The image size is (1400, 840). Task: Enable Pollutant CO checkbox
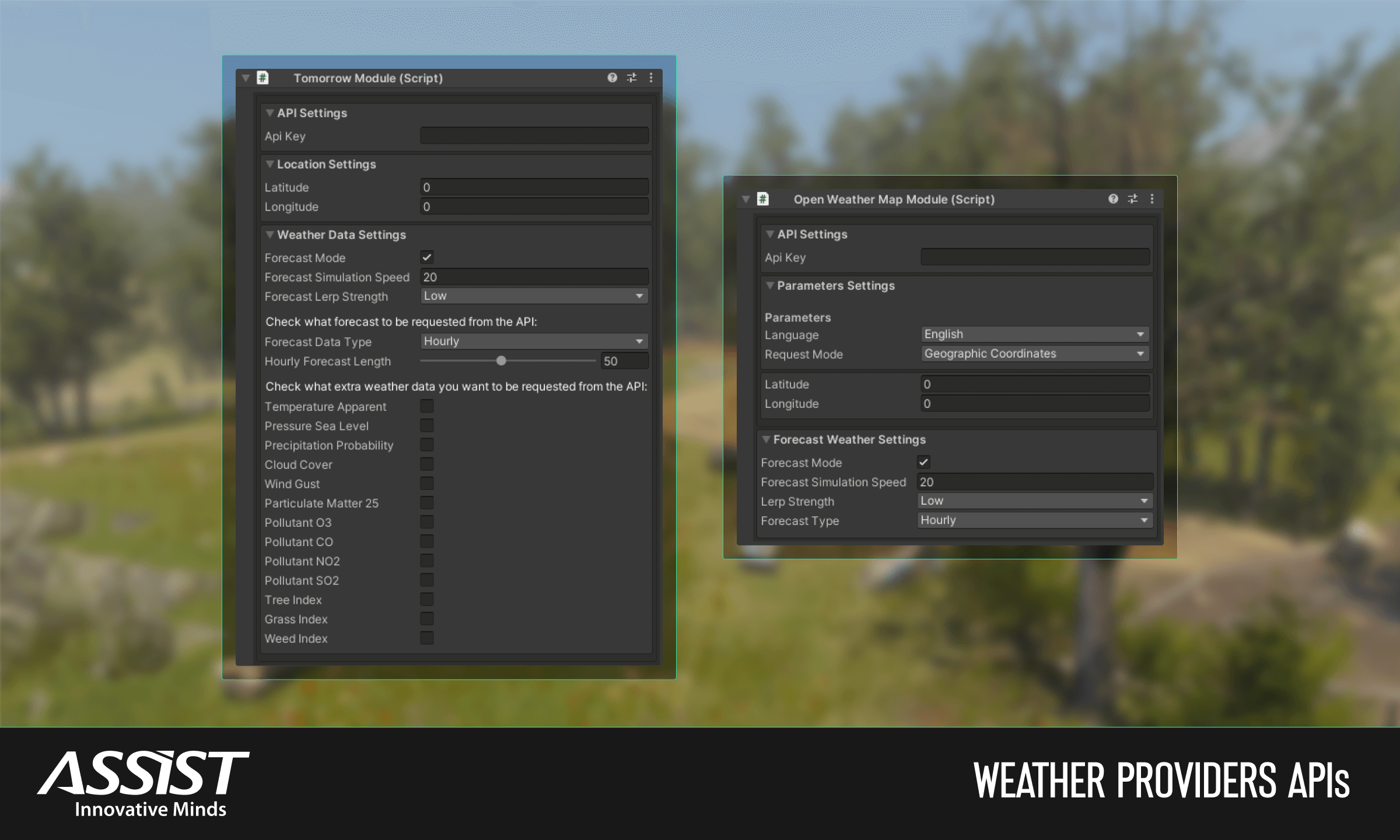(427, 541)
